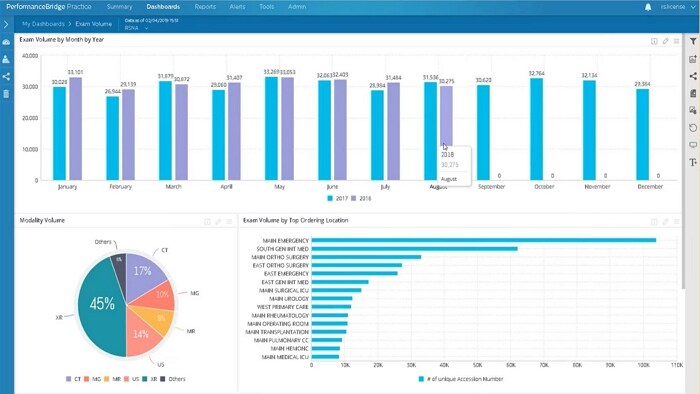Edit Top Ordering Location widget with pencil icon
The image size is (700, 394).
665,221
